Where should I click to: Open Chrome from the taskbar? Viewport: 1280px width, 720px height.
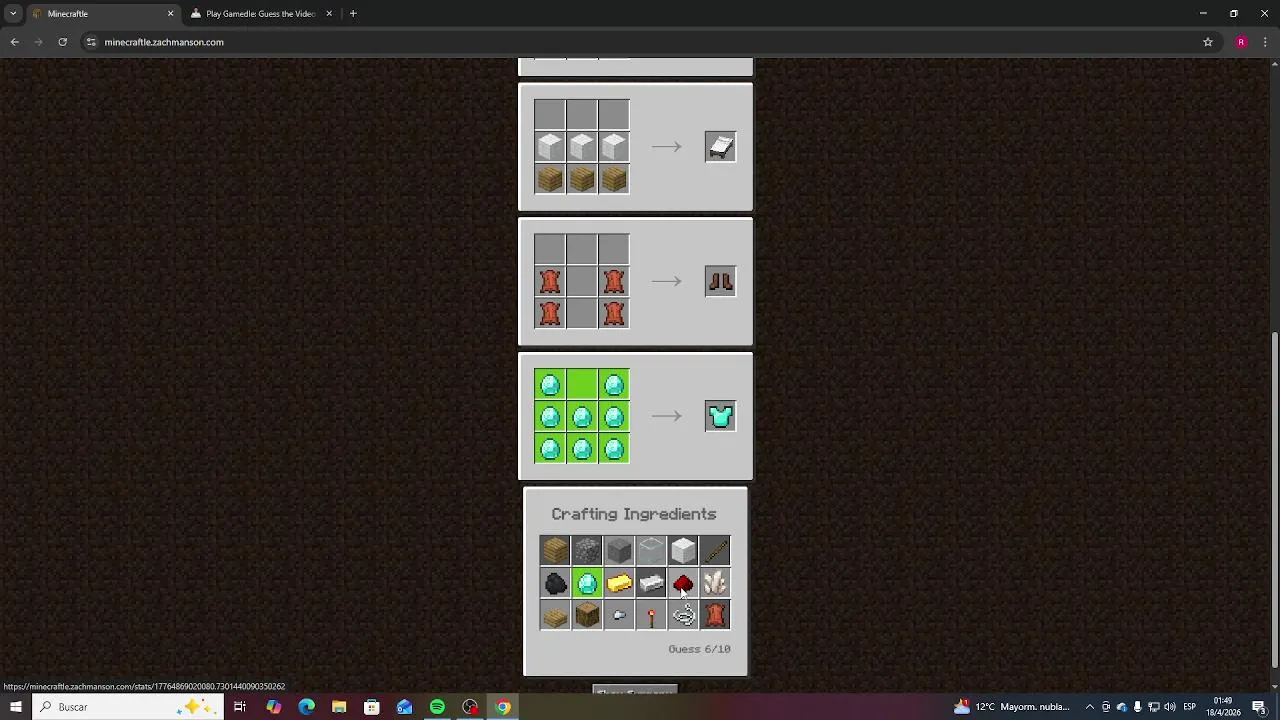pos(503,707)
